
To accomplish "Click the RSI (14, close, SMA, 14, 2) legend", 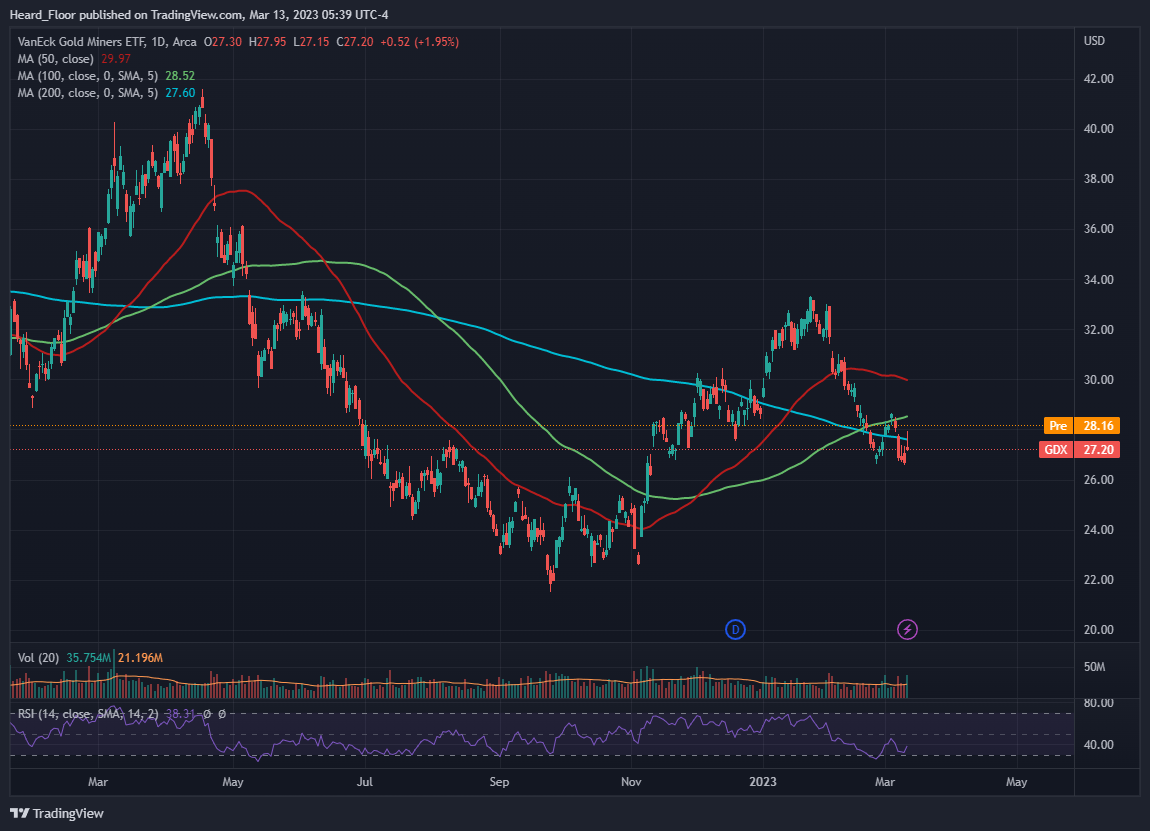I will (88, 714).
